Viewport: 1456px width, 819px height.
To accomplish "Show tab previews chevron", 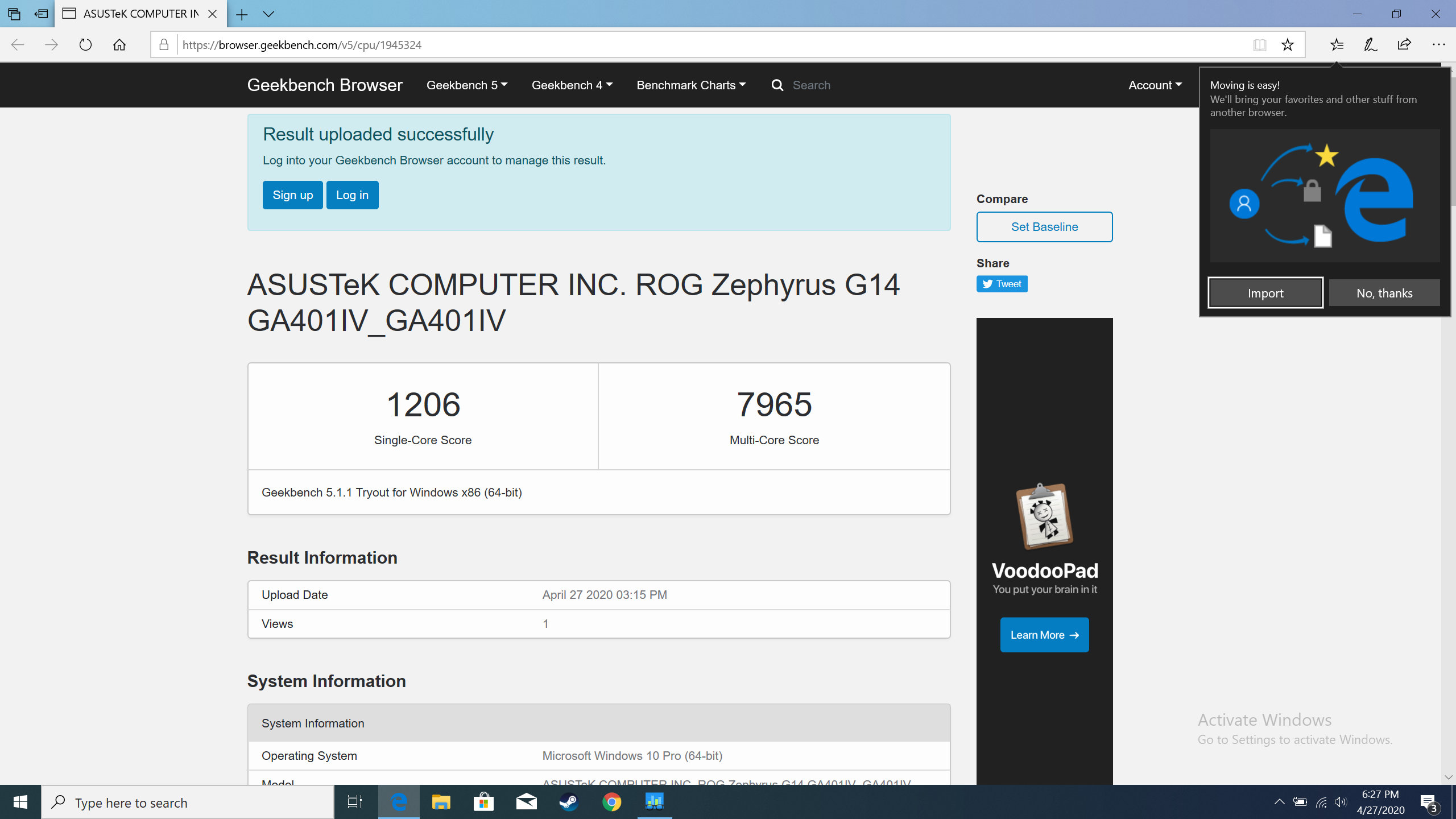I will point(268,14).
